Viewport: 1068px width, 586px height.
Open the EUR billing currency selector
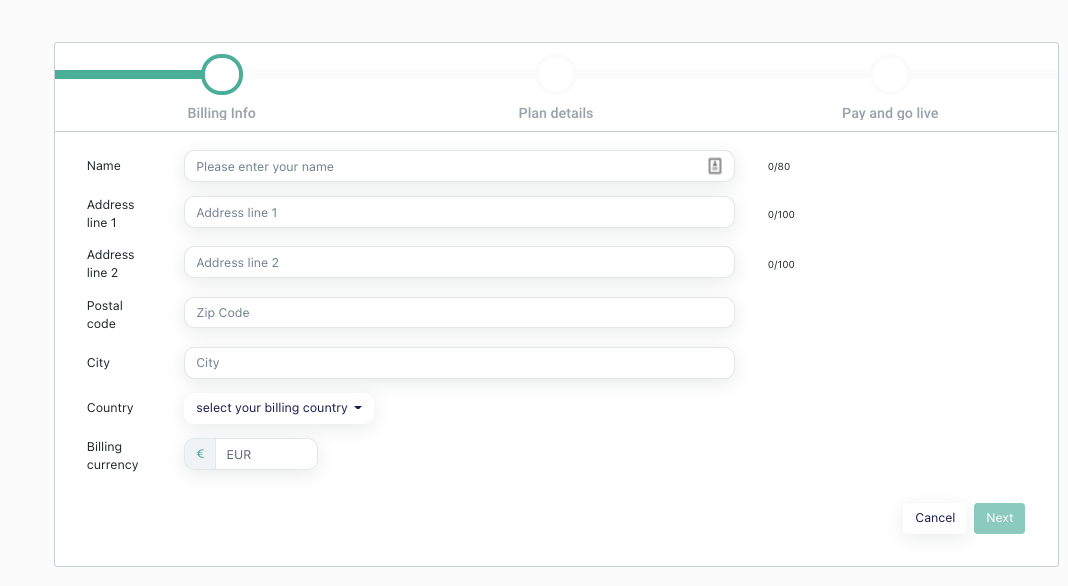pyautogui.click(x=266, y=454)
